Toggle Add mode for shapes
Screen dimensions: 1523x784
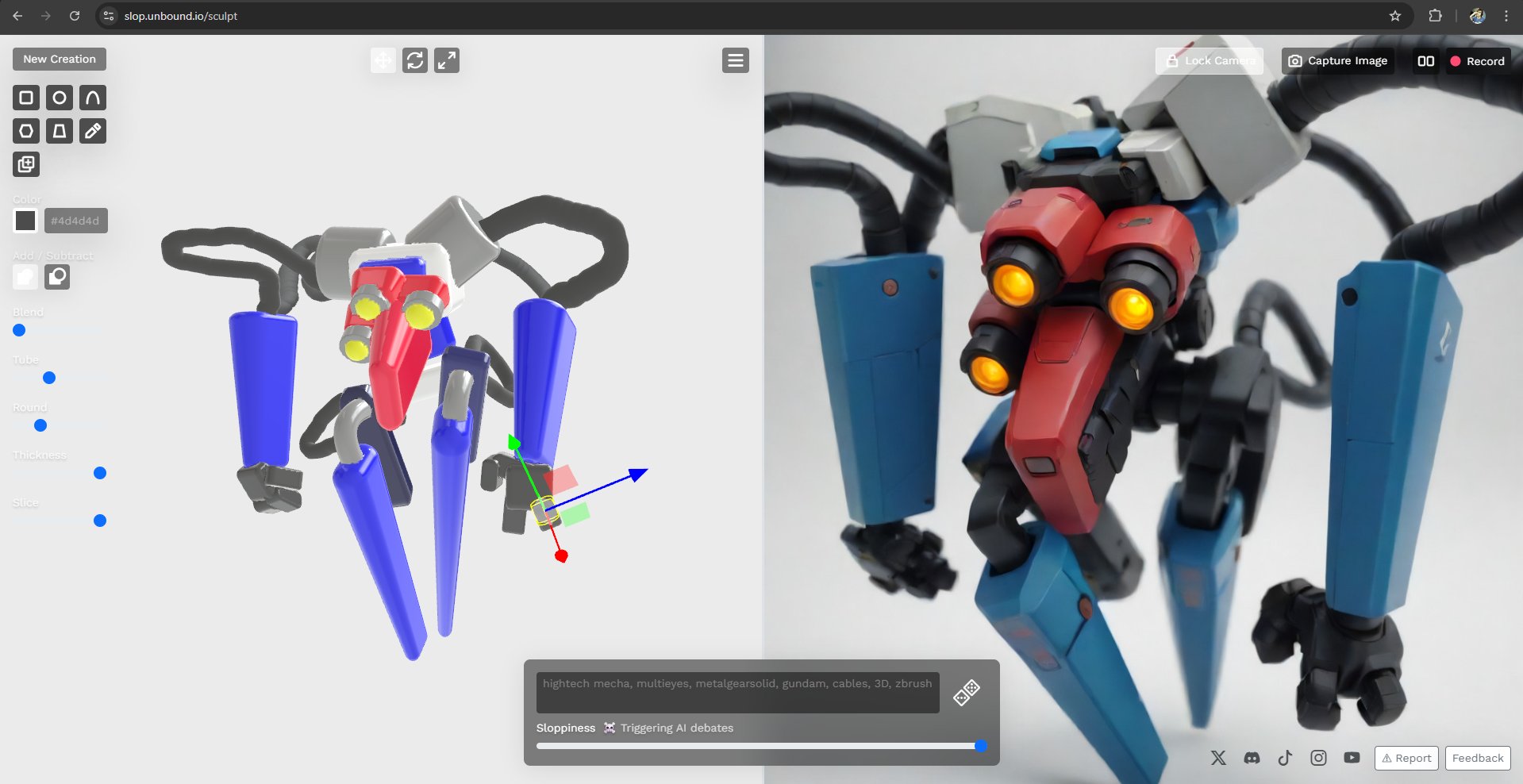click(25, 277)
